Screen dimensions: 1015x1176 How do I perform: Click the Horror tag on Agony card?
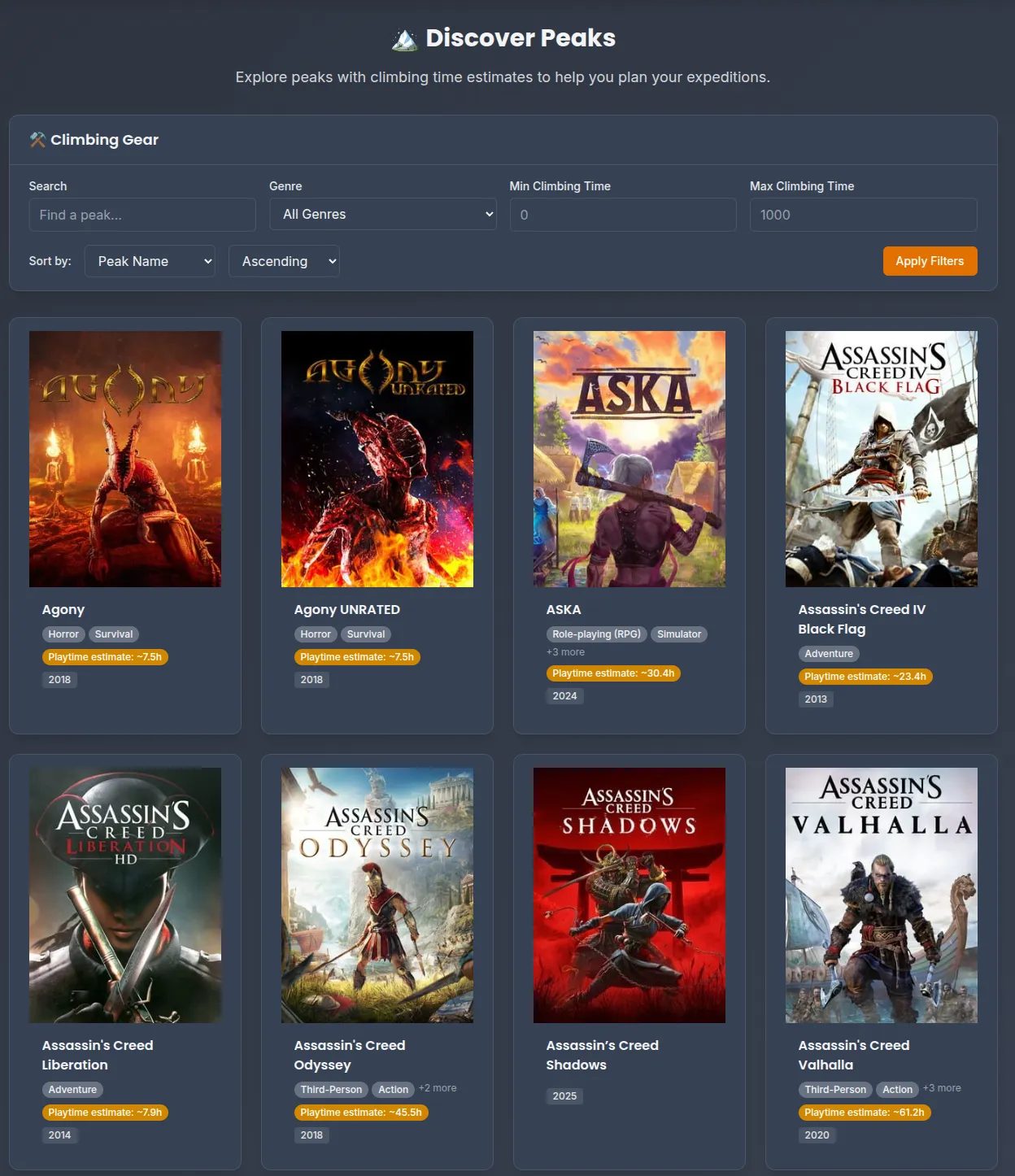(63, 634)
